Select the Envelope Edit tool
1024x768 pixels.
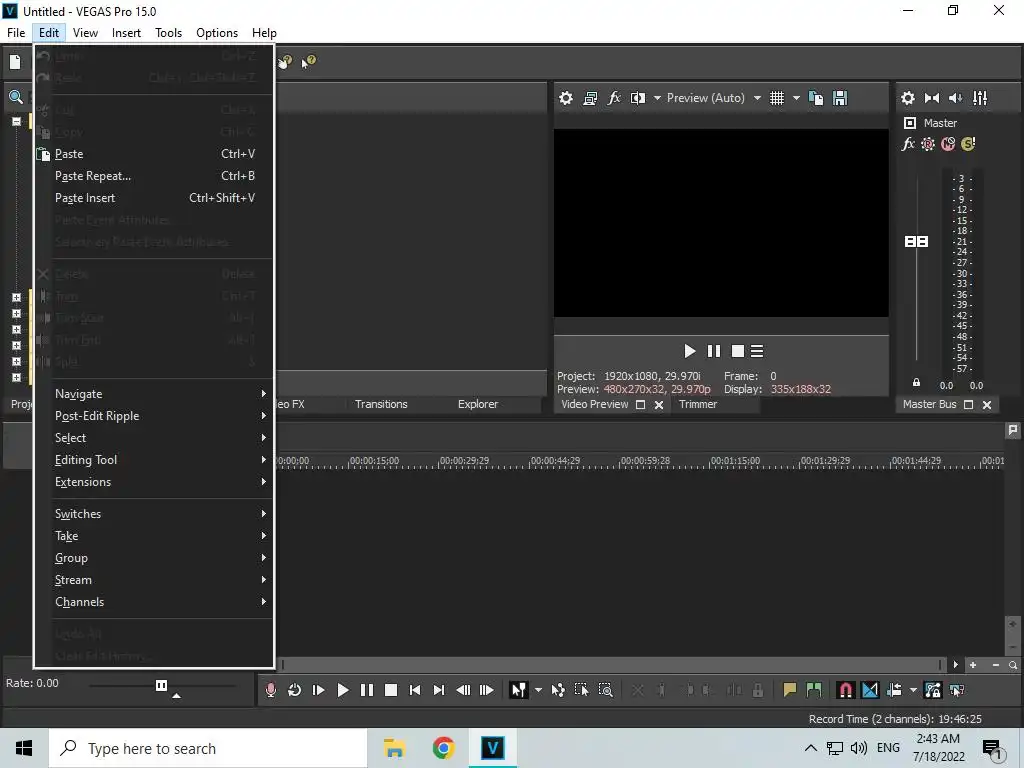point(558,690)
